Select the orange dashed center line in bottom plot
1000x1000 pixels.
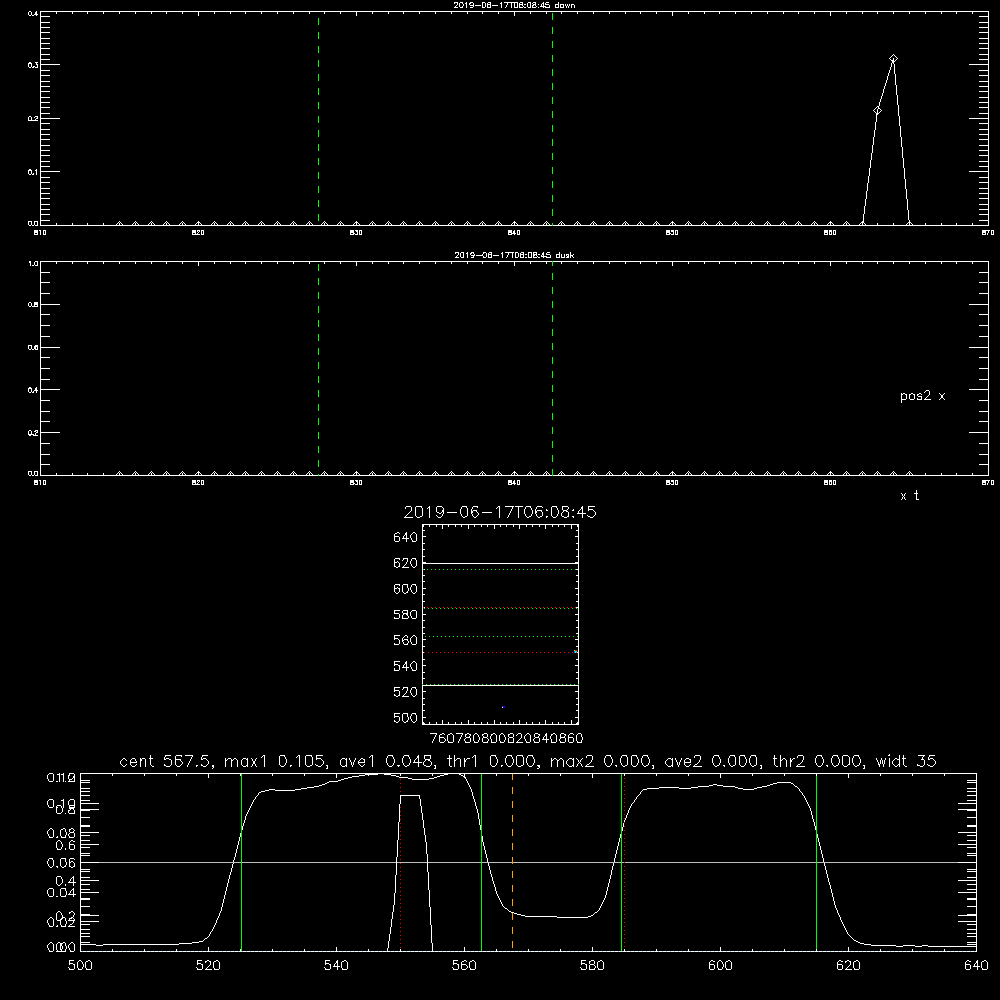513,862
